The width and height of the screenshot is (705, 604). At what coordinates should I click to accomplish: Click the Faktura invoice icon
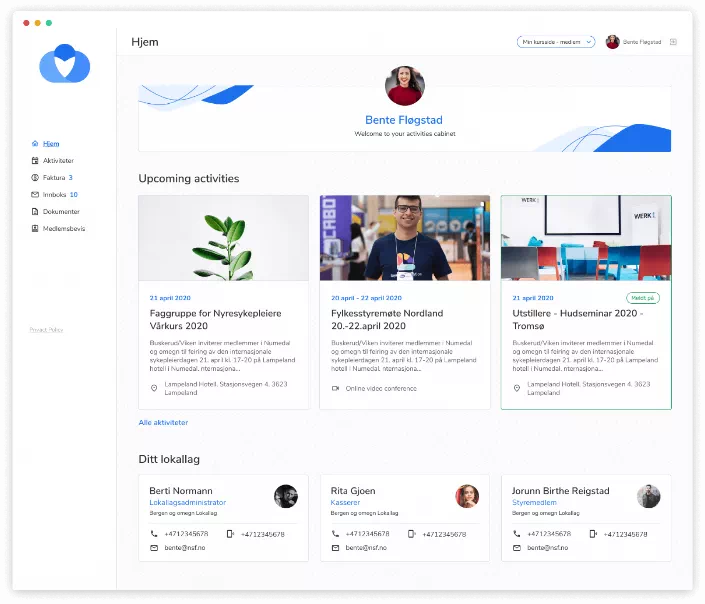click(x=35, y=178)
